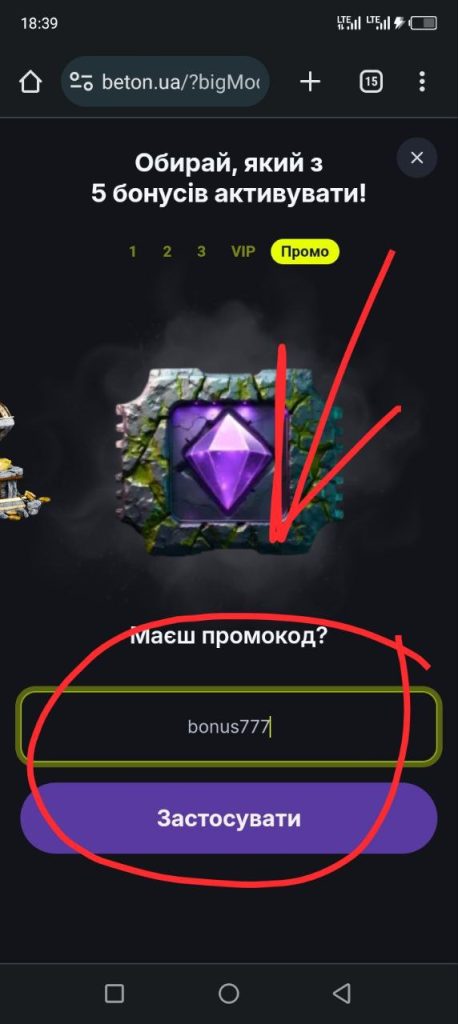This screenshot has width=458, height=1024.
Task: Tap Android recent apps square button
Action: coord(114,993)
